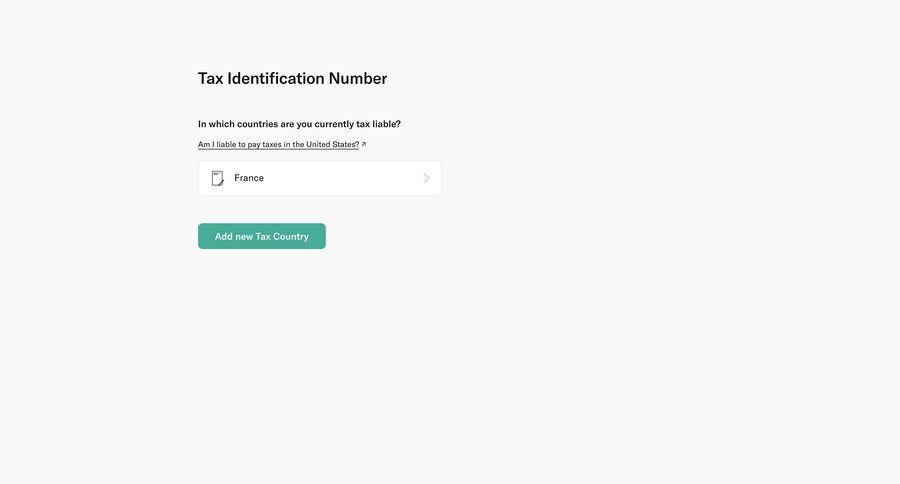Follow the "Am I liable" help link
The height and width of the screenshot is (484, 900).
click(278, 145)
